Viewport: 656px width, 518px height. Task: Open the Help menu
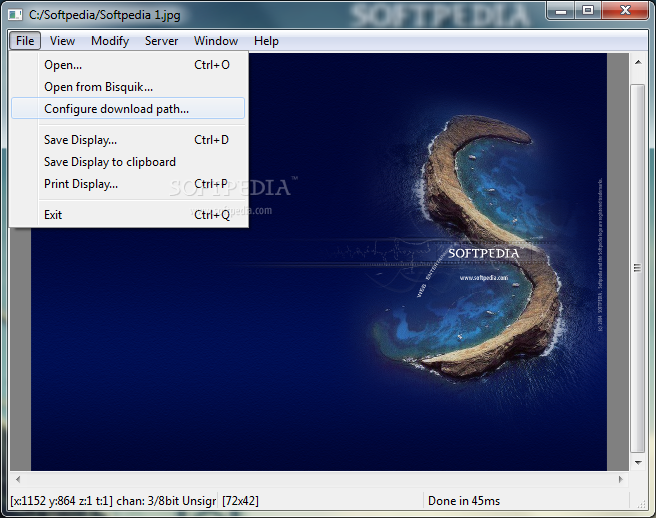tap(266, 41)
